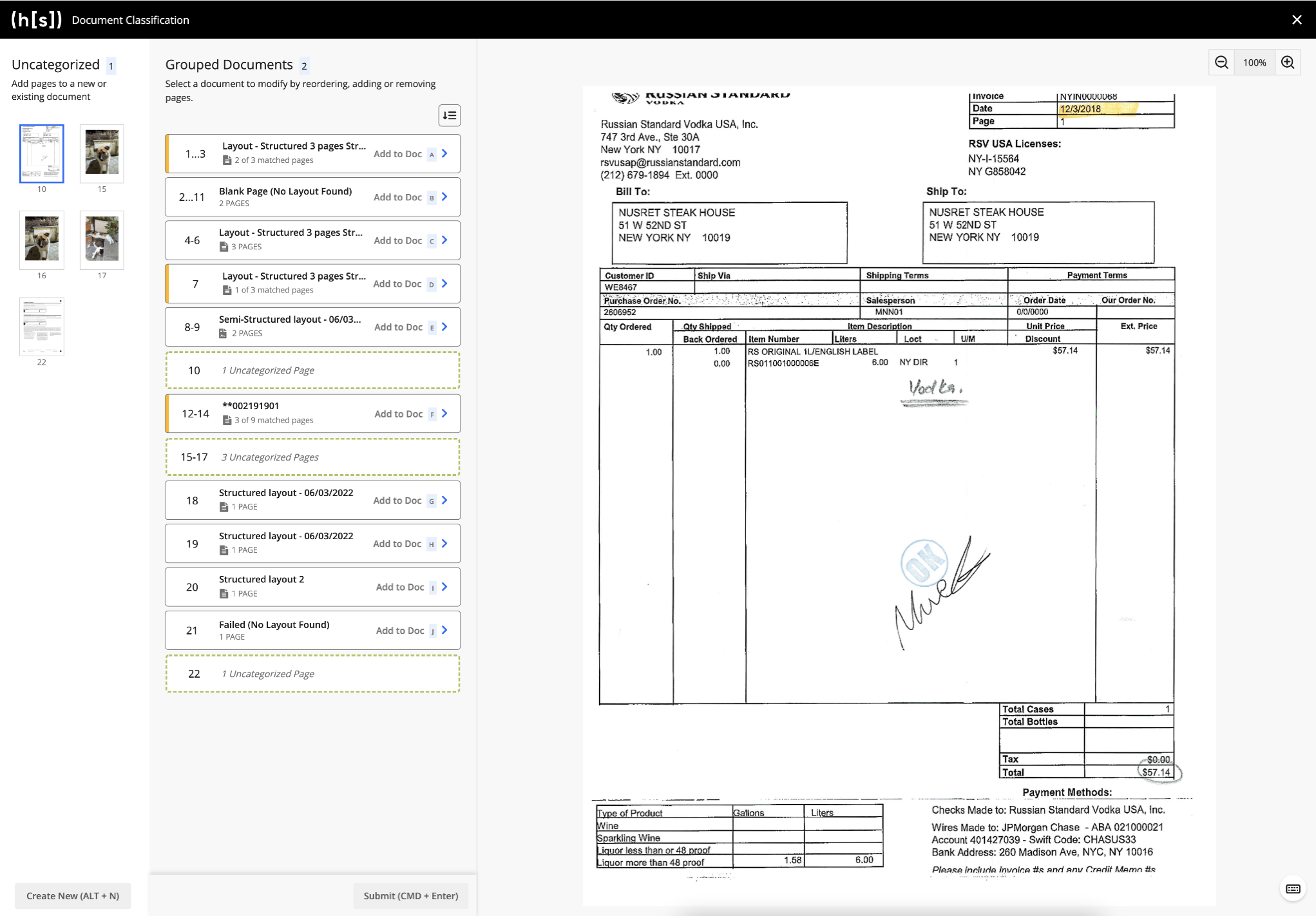Screen dimensions: 1316x916
Task: Expand row 19 chevron arrow
Action: 444,543
